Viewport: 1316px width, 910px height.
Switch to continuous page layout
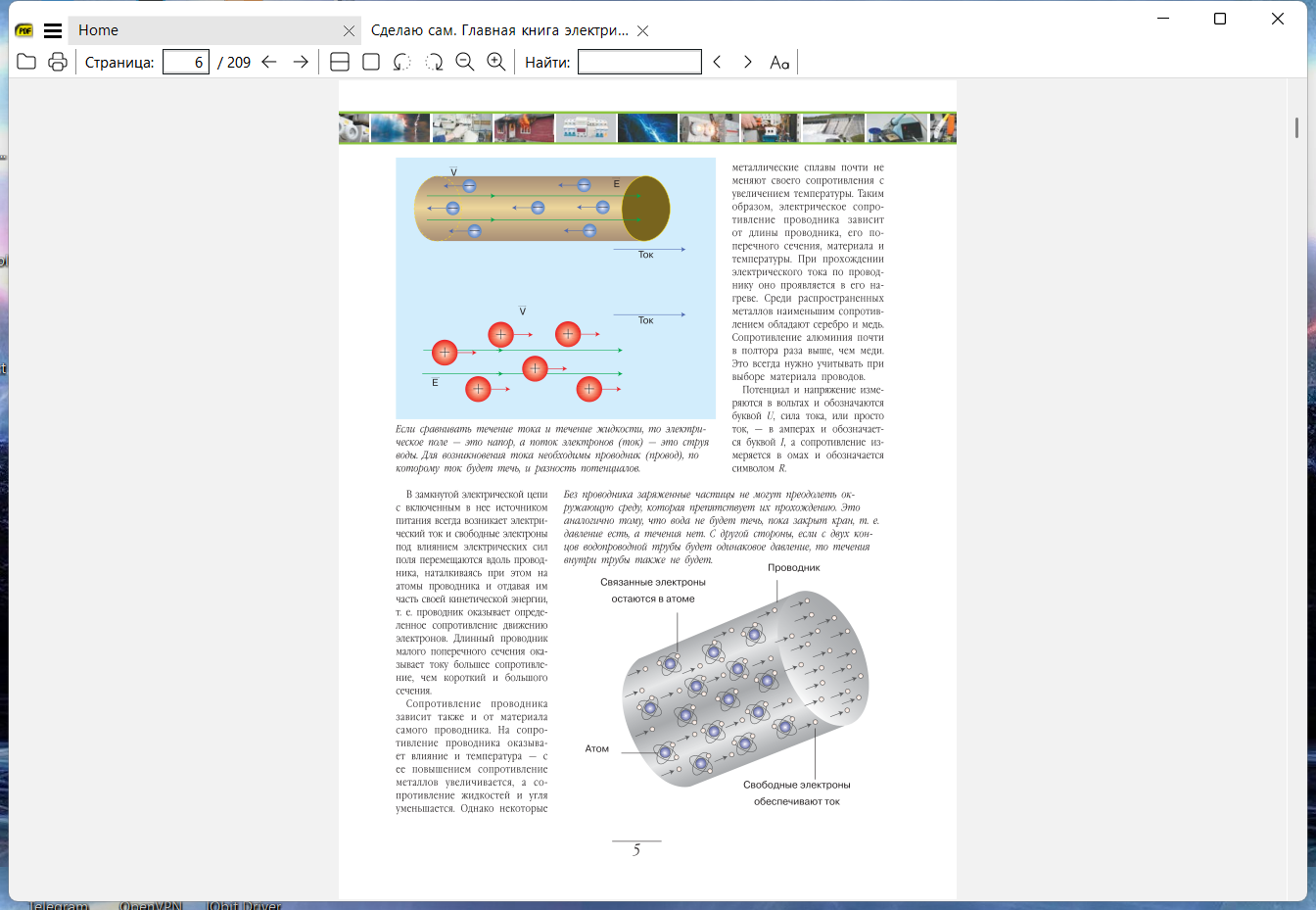click(x=340, y=62)
